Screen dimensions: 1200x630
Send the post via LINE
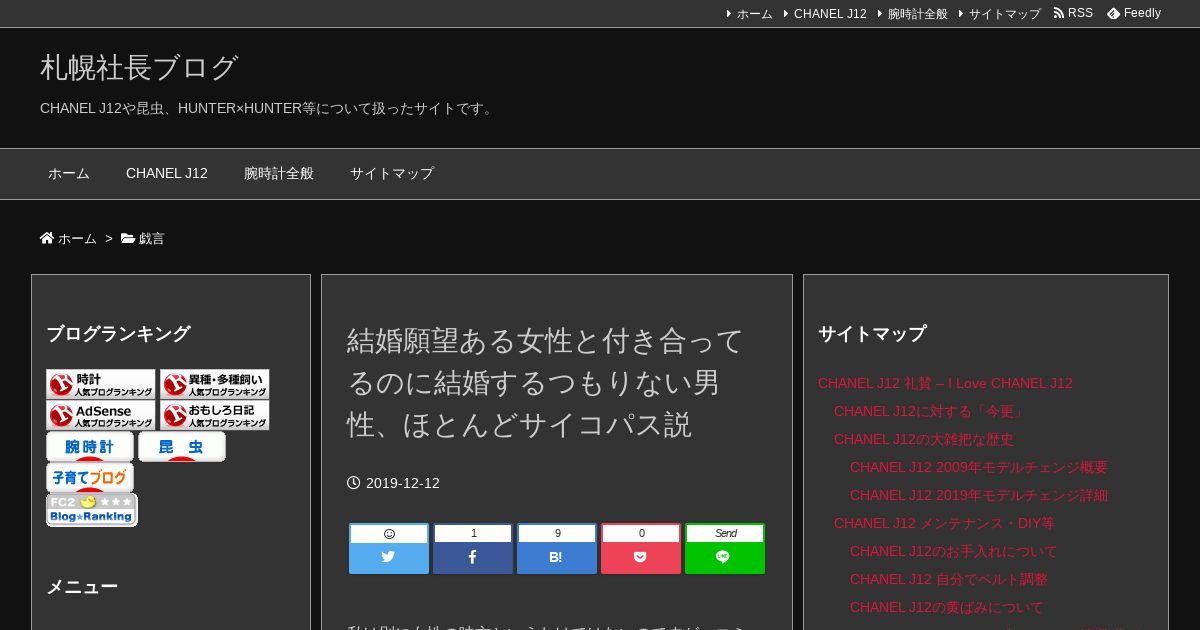pos(725,548)
